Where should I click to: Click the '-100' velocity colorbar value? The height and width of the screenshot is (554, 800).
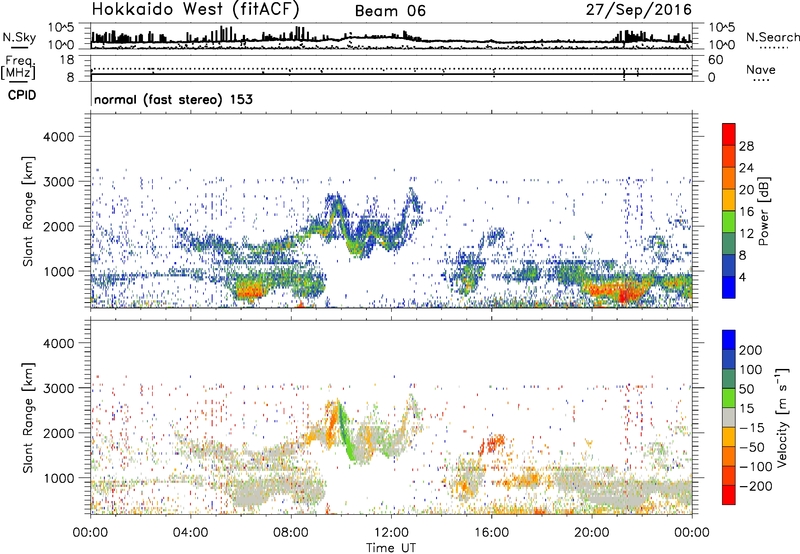756,466
